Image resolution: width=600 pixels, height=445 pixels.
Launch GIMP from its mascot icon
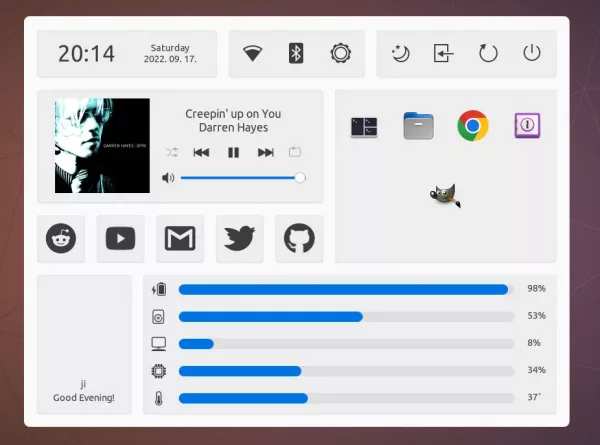(x=445, y=195)
